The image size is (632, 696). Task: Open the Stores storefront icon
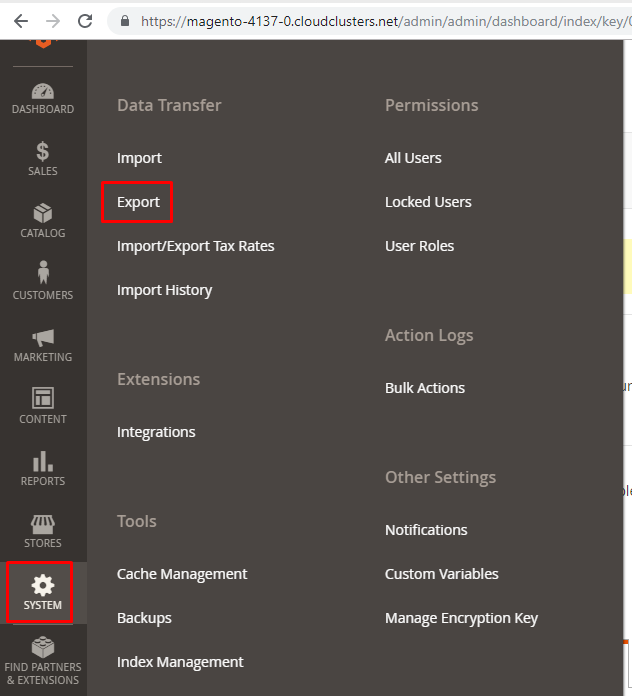pos(43,525)
